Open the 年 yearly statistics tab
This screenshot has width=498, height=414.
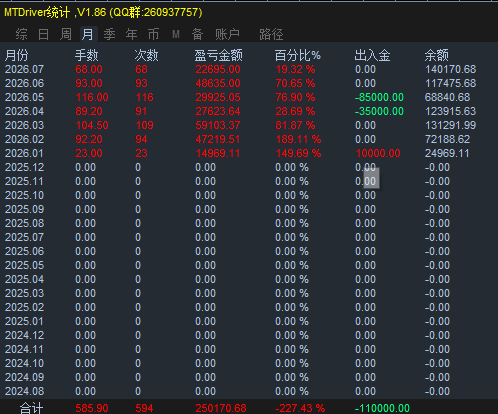(x=131, y=34)
